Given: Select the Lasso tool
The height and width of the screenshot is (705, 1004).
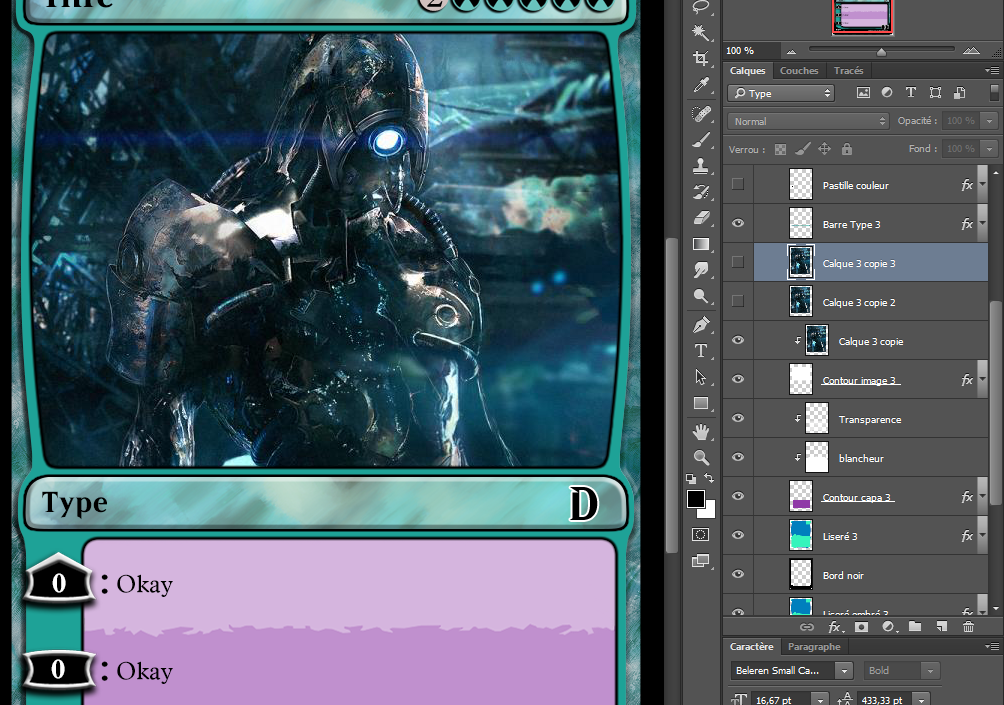Looking at the screenshot, I should [x=701, y=6].
